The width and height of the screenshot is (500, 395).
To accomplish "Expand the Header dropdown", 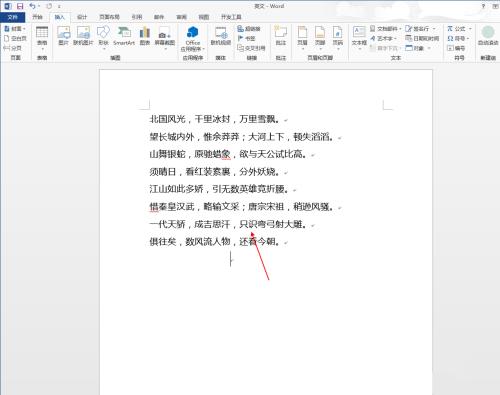I will tap(302, 49).
